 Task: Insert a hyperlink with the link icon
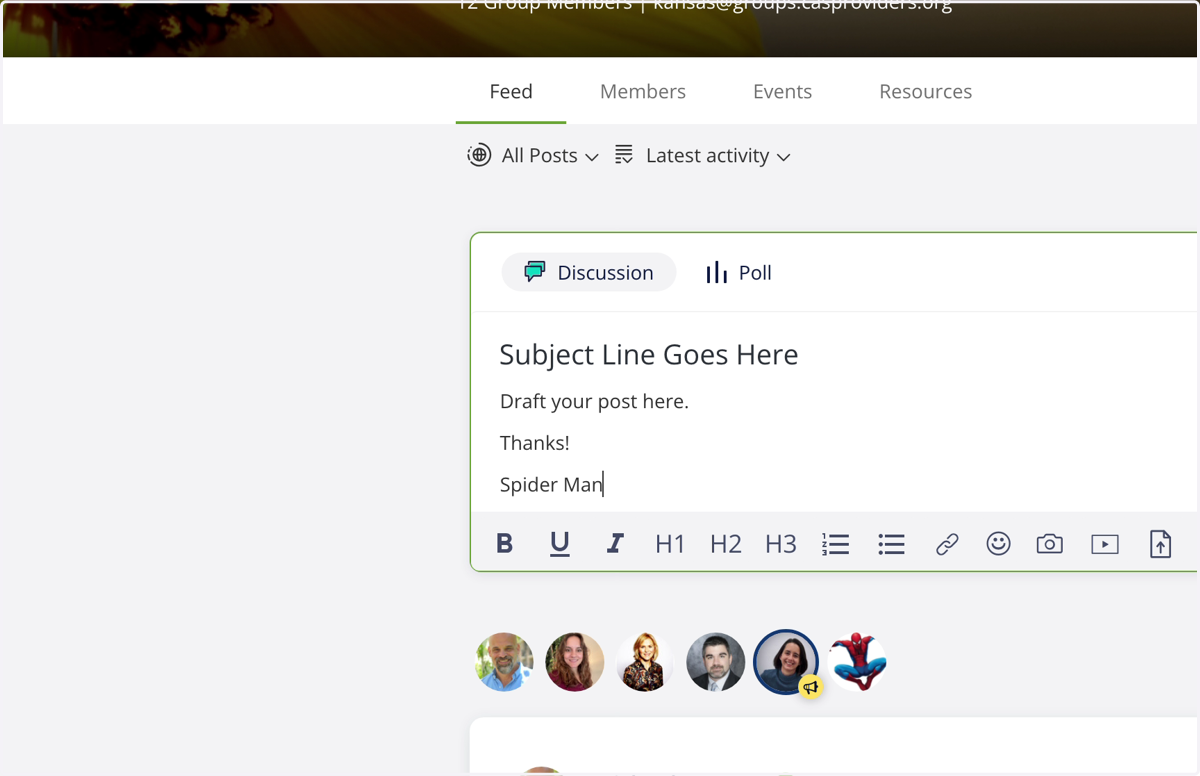click(947, 544)
